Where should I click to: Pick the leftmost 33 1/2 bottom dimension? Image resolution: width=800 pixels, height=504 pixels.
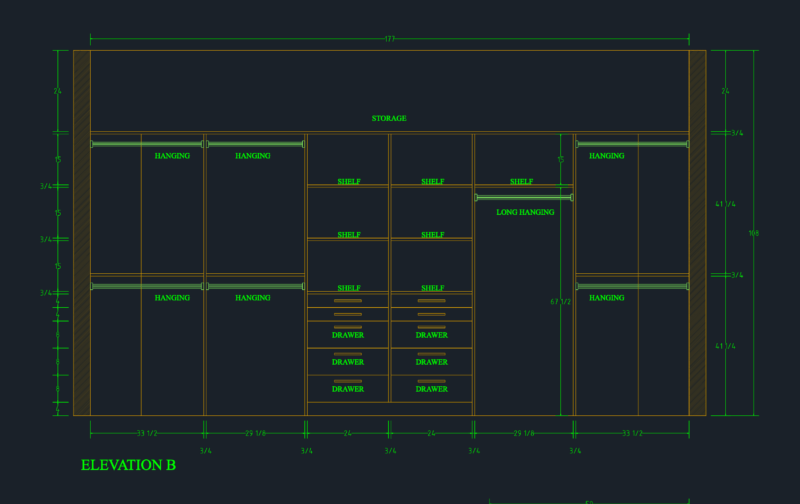pyautogui.click(x=147, y=434)
